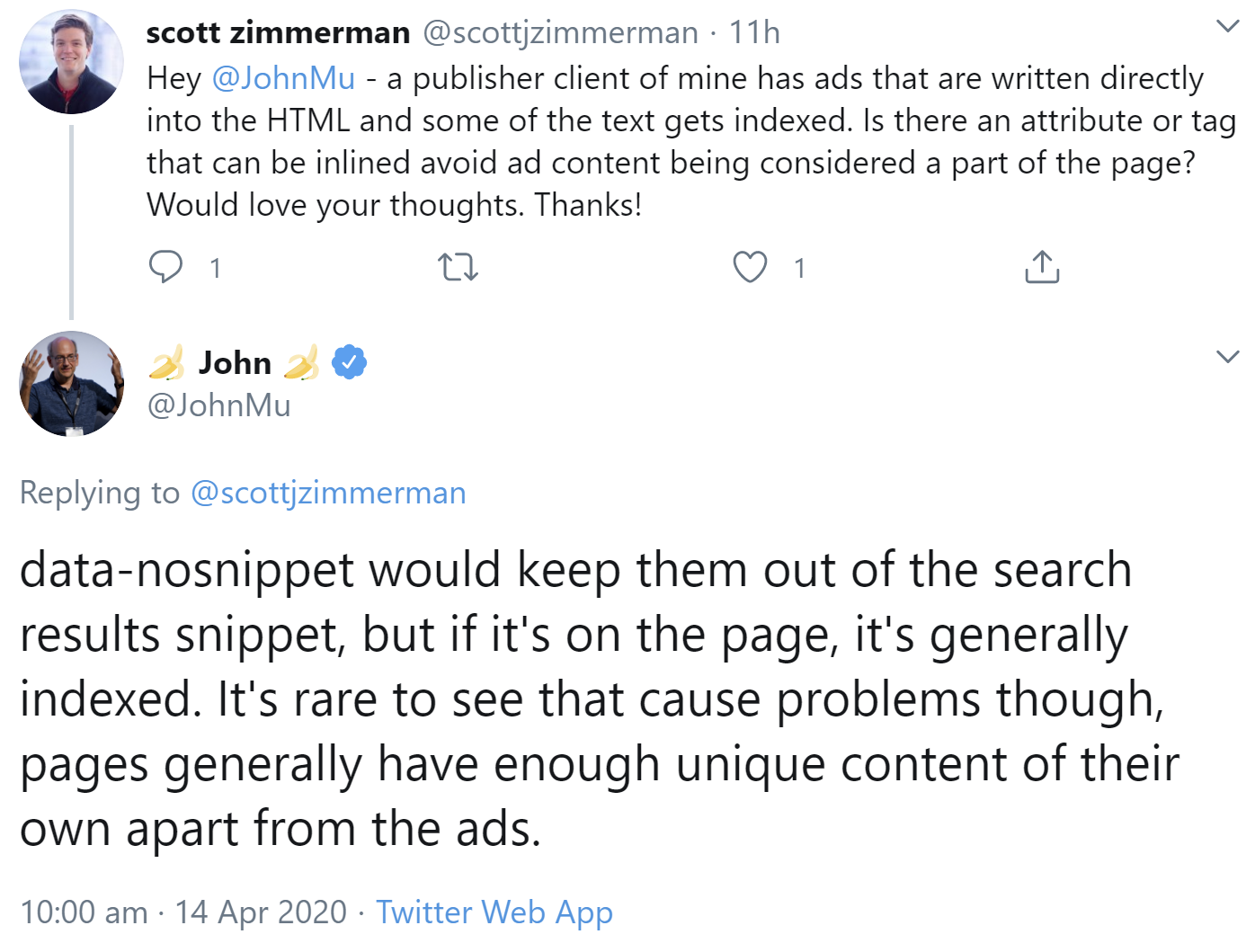Open the @JohnMu mention link
Screen dimensions: 1255x952
click(x=283, y=78)
